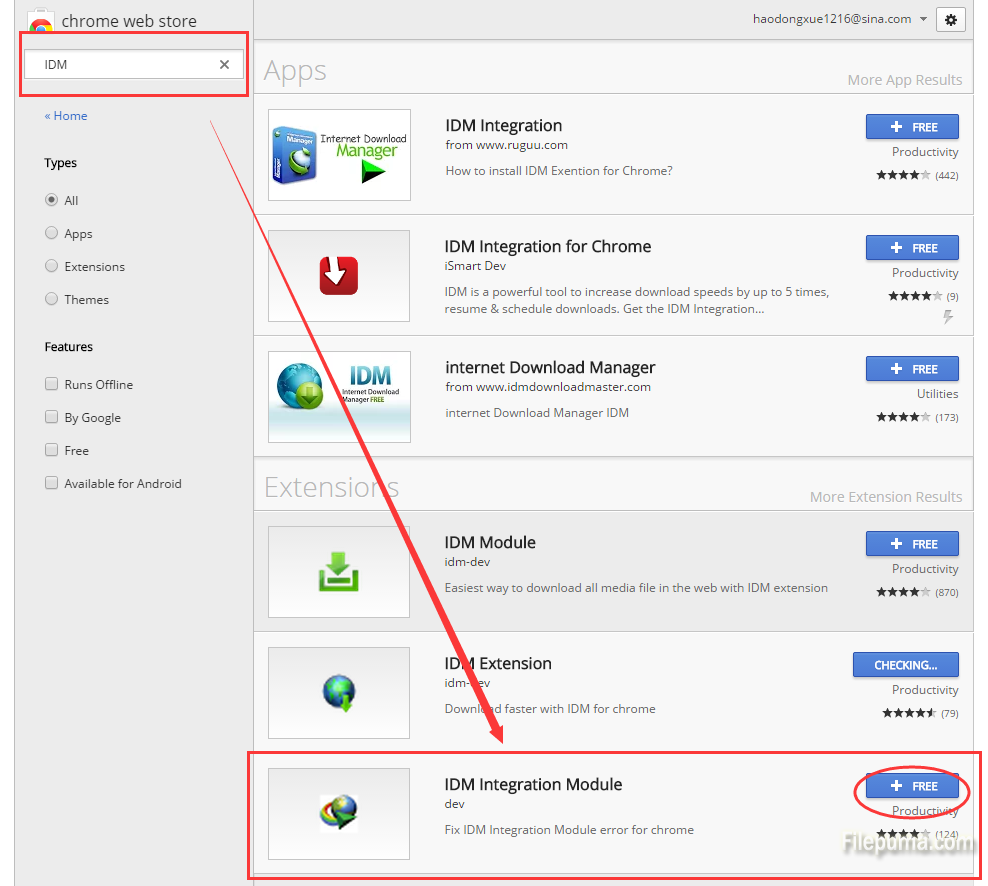
Task: Click the settings gear icon
Action: pyautogui.click(x=950, y=20)
